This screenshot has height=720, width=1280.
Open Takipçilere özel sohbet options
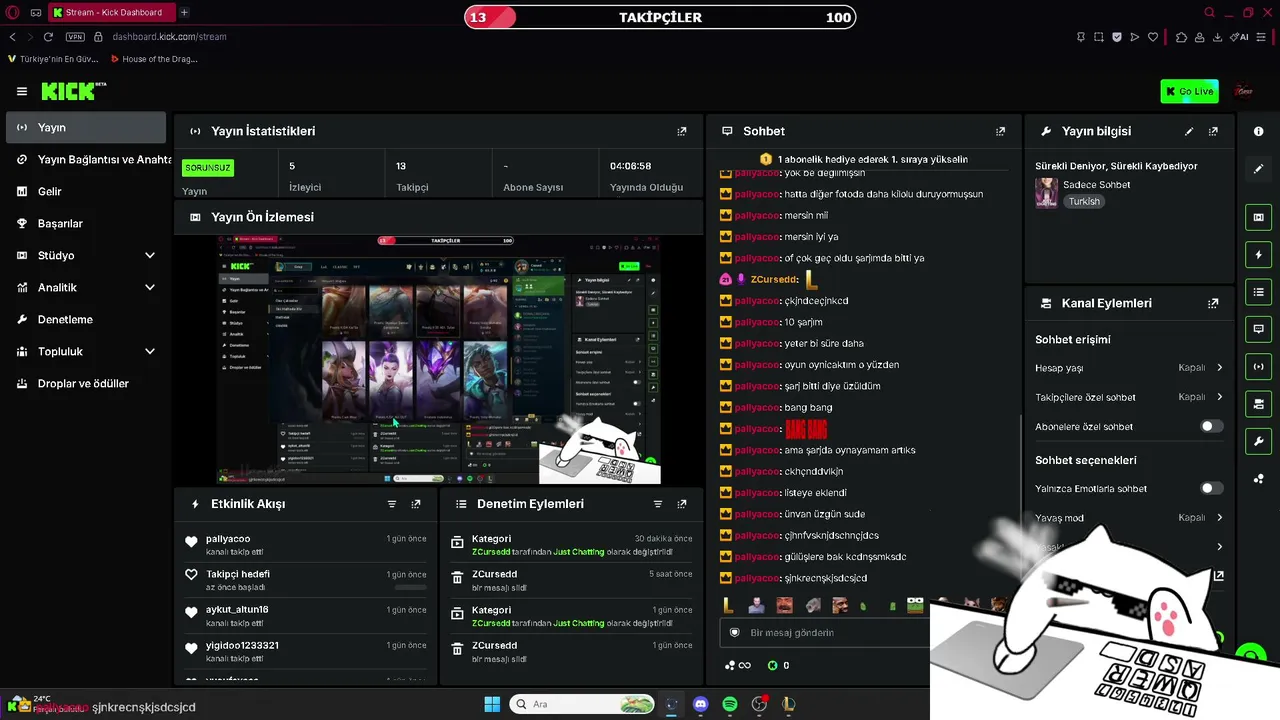point(1129,397)
